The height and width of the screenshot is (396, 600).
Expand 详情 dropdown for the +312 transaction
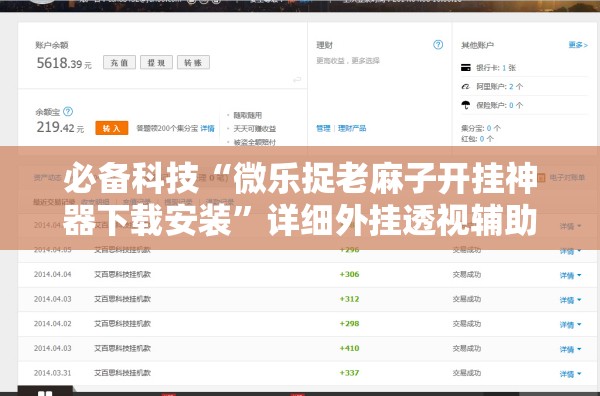570,300
